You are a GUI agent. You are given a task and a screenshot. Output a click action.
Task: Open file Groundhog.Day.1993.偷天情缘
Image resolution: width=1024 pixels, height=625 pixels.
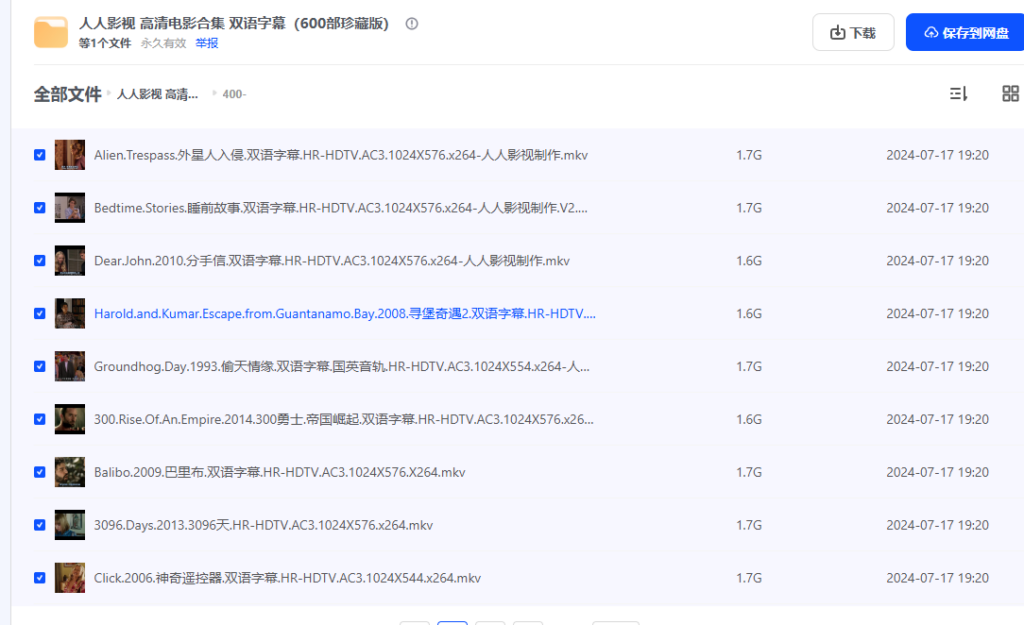342,366
